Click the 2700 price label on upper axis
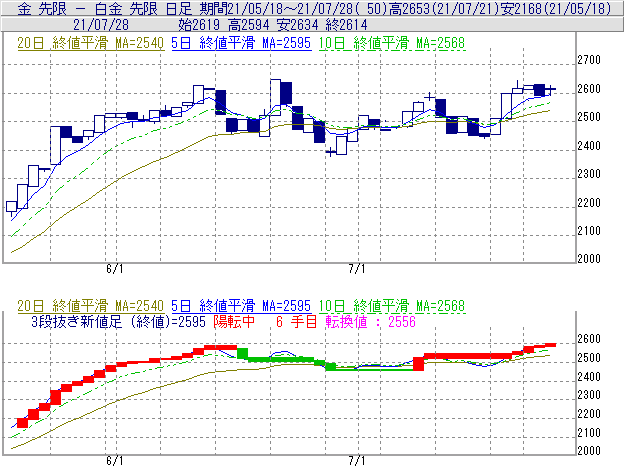This screenshot has height=475, width=624. [589, 60]
